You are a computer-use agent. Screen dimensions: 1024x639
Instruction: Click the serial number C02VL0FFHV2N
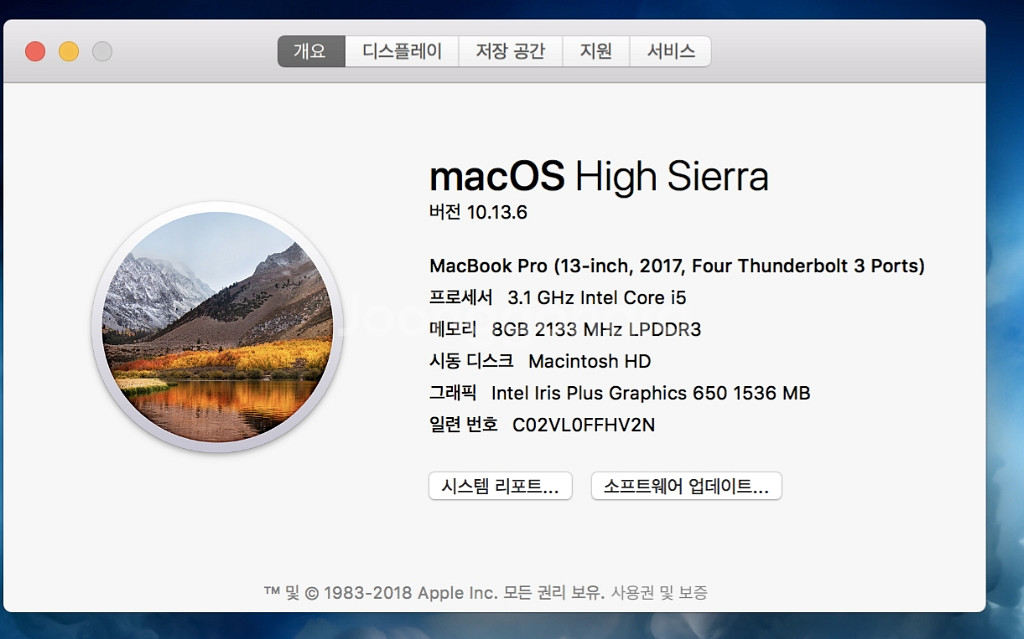583,425
